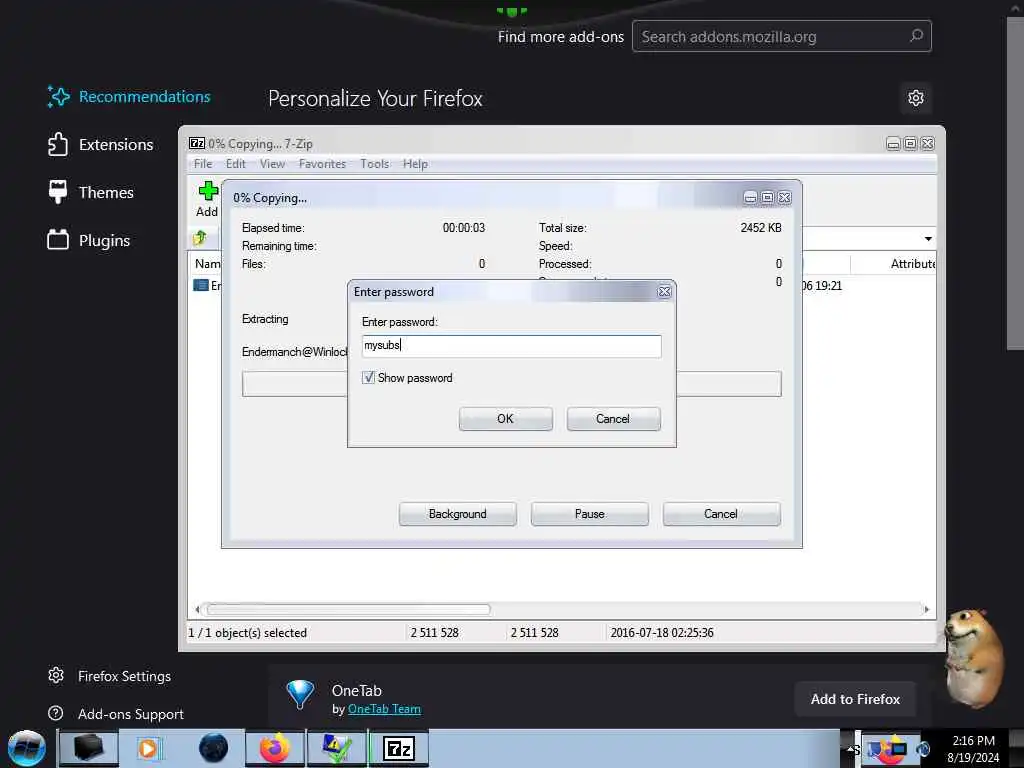Open the Edit menu in 7-Zip
This screenshot has width=1024, height=768.
(x=236, y=164)
